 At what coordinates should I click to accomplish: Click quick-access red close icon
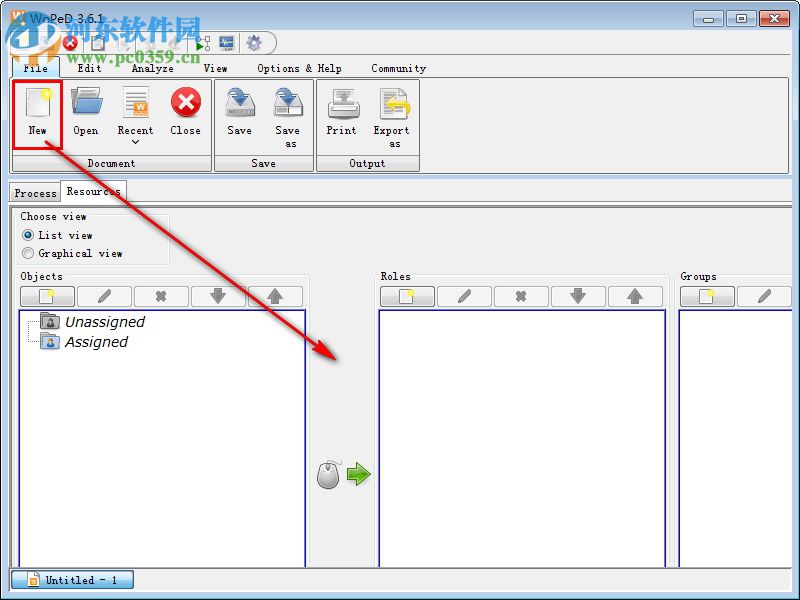70,43
